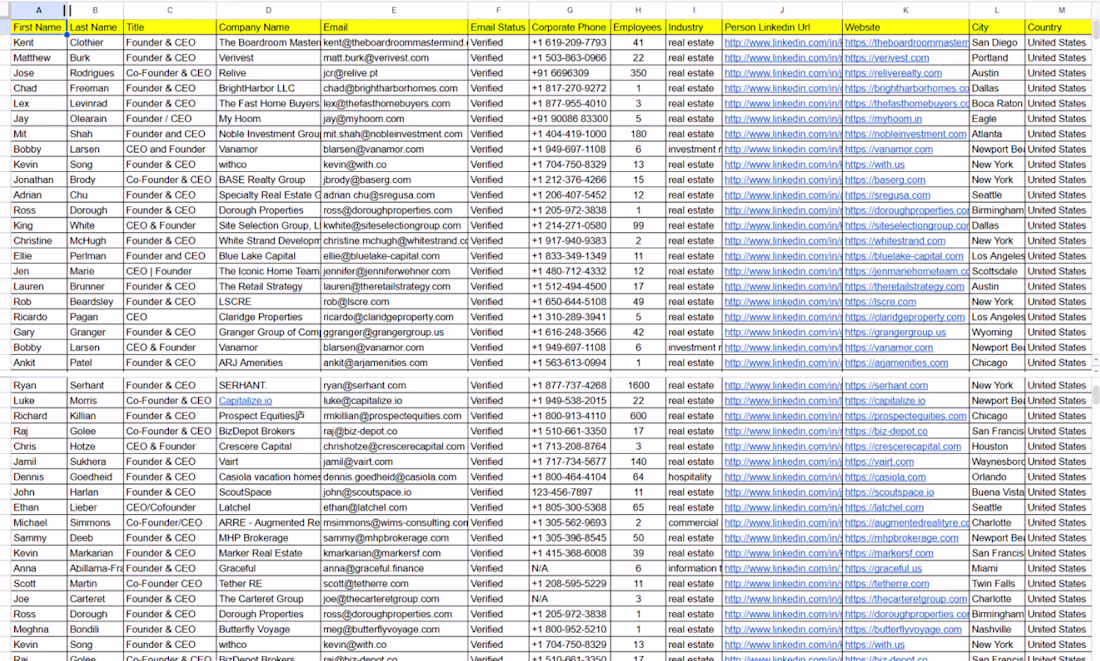This screenshot has width=1100, height=661.
Task: Select the 'CEO/Cofounder' title cell
Action: coord(170,507)
